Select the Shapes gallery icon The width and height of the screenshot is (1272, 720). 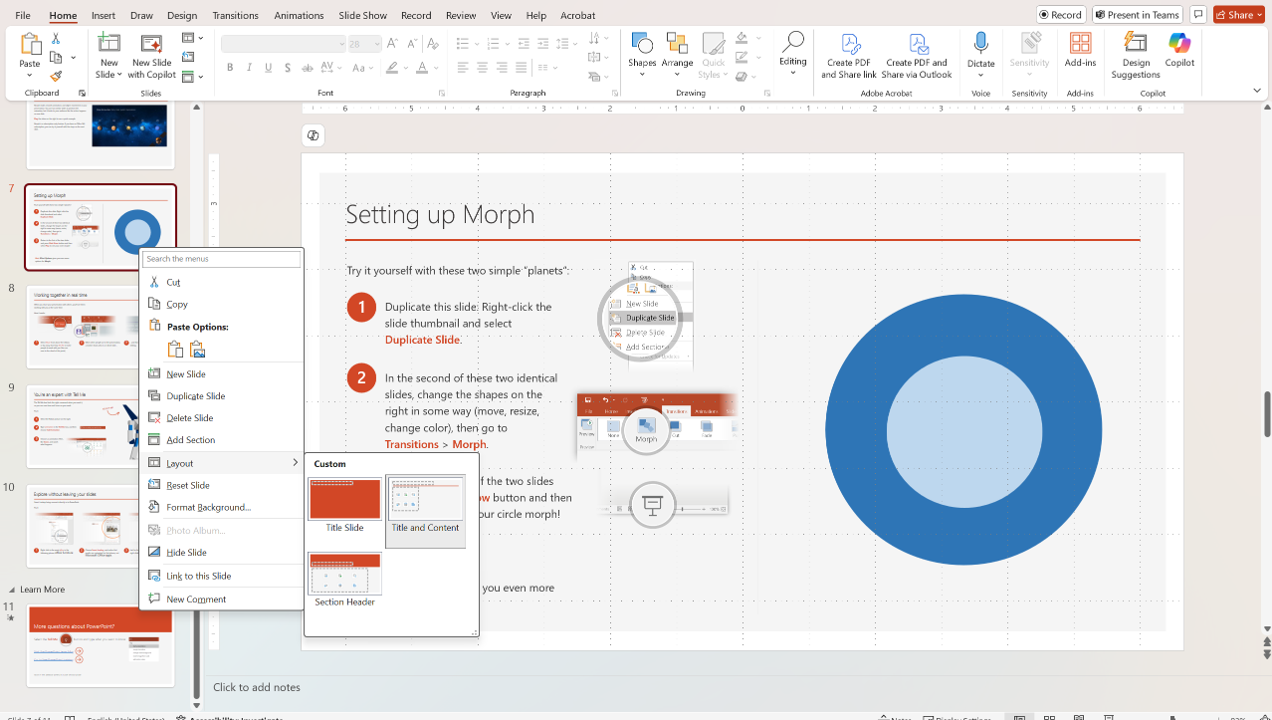[x=642, y=44]
